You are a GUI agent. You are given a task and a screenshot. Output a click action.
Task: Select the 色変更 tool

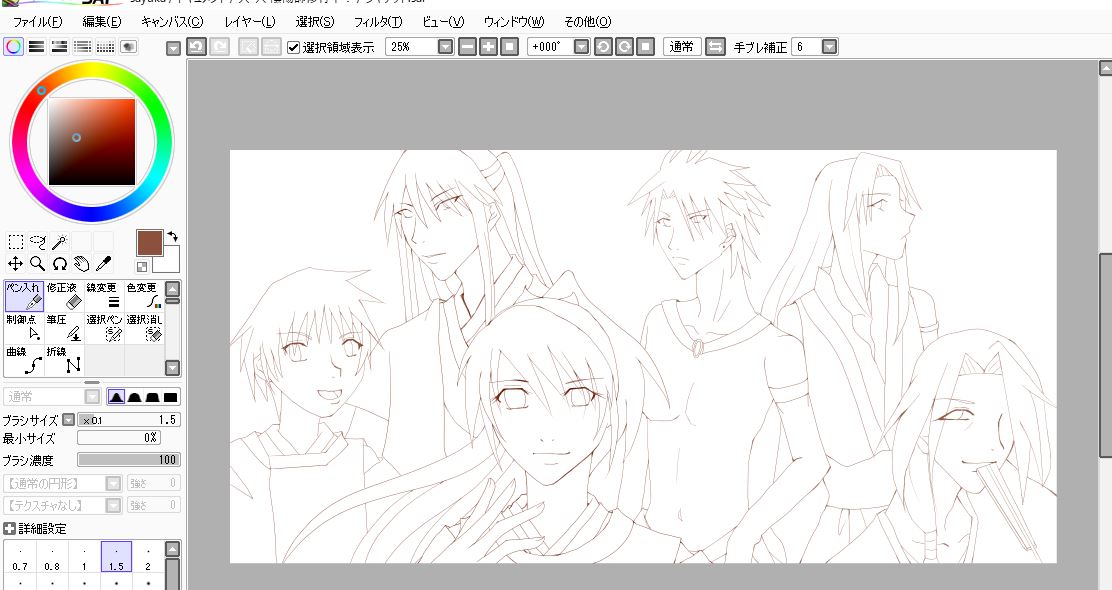[144, 296]
